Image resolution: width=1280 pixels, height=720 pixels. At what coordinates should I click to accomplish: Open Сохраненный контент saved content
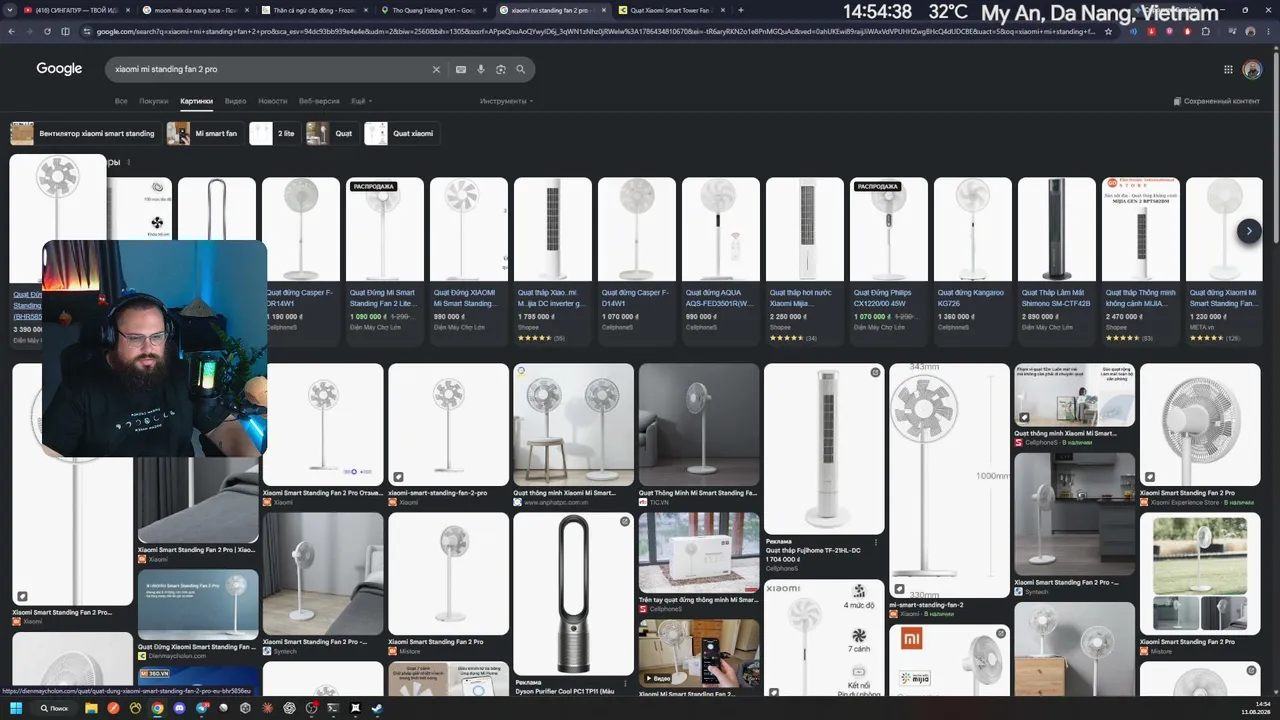(x=1216, y=101)
